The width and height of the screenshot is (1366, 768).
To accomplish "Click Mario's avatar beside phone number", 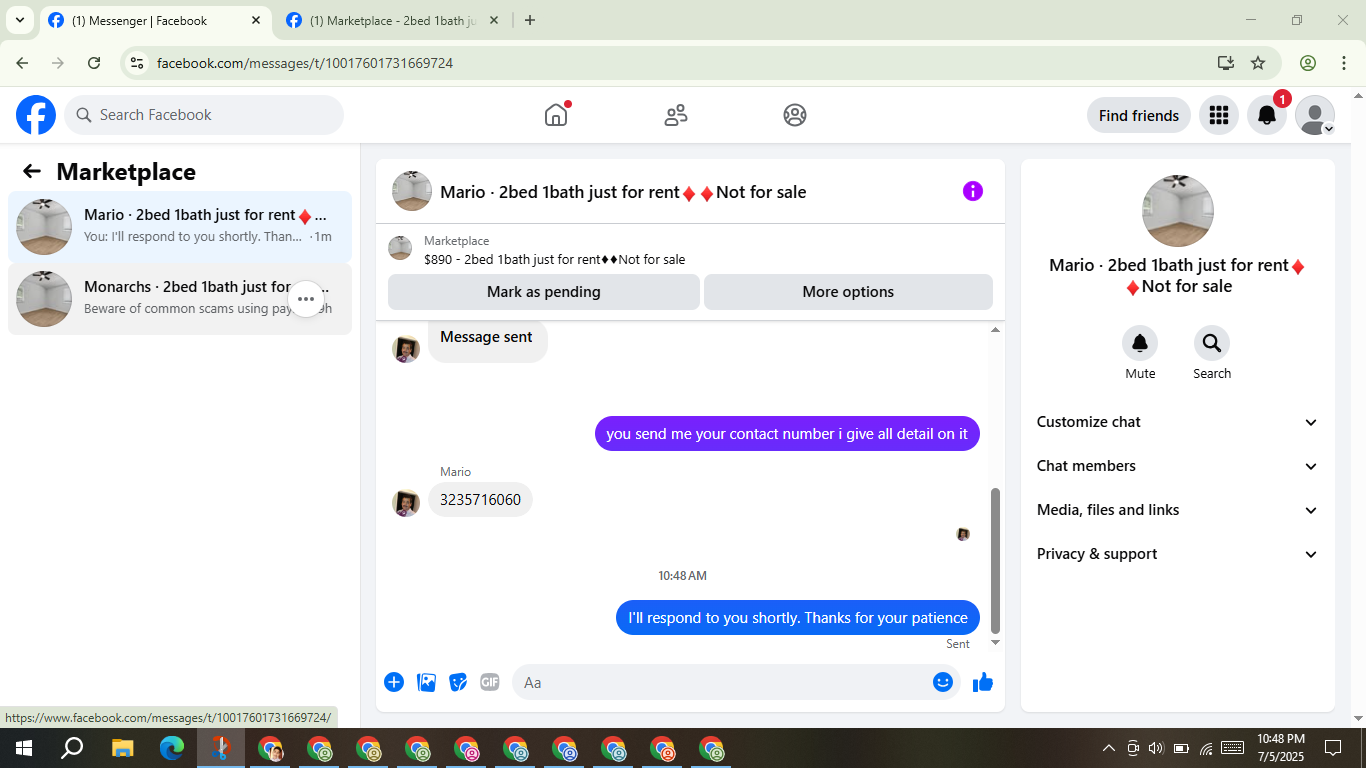I will pyautogui.click(x=406, y=503).
